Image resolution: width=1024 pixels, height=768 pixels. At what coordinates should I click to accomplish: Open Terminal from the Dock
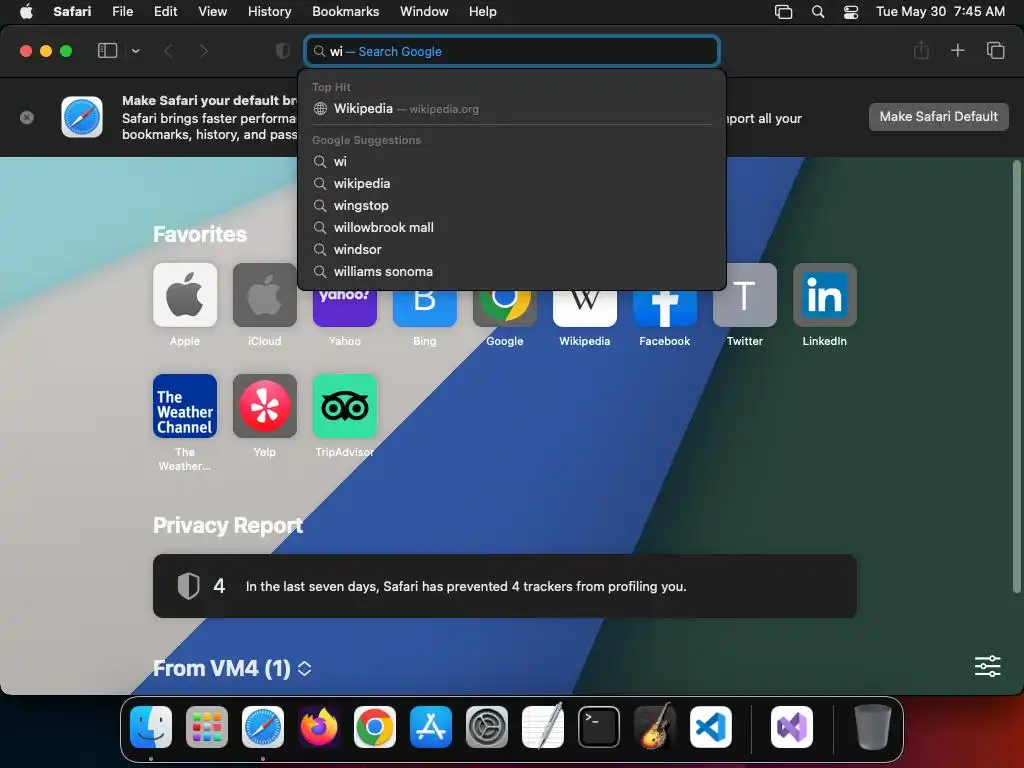[599, 727]
